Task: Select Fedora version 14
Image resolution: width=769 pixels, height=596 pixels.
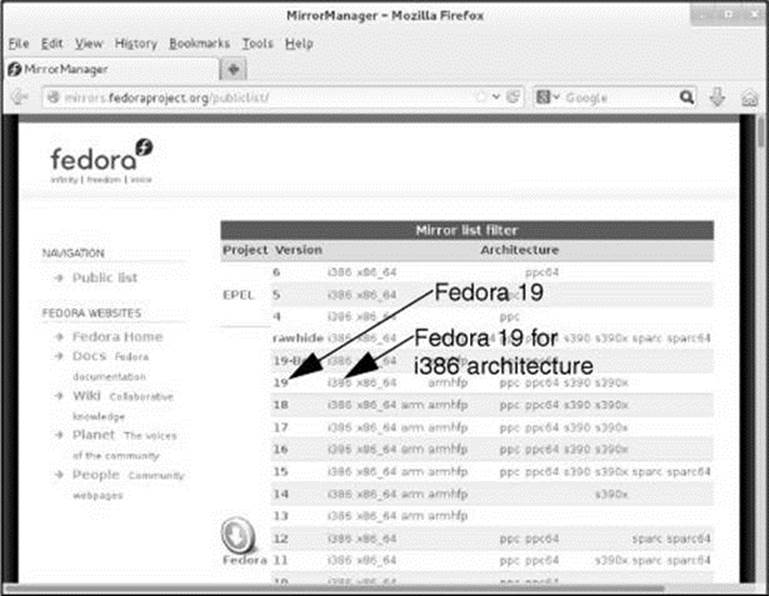Action: click(281, 494)
